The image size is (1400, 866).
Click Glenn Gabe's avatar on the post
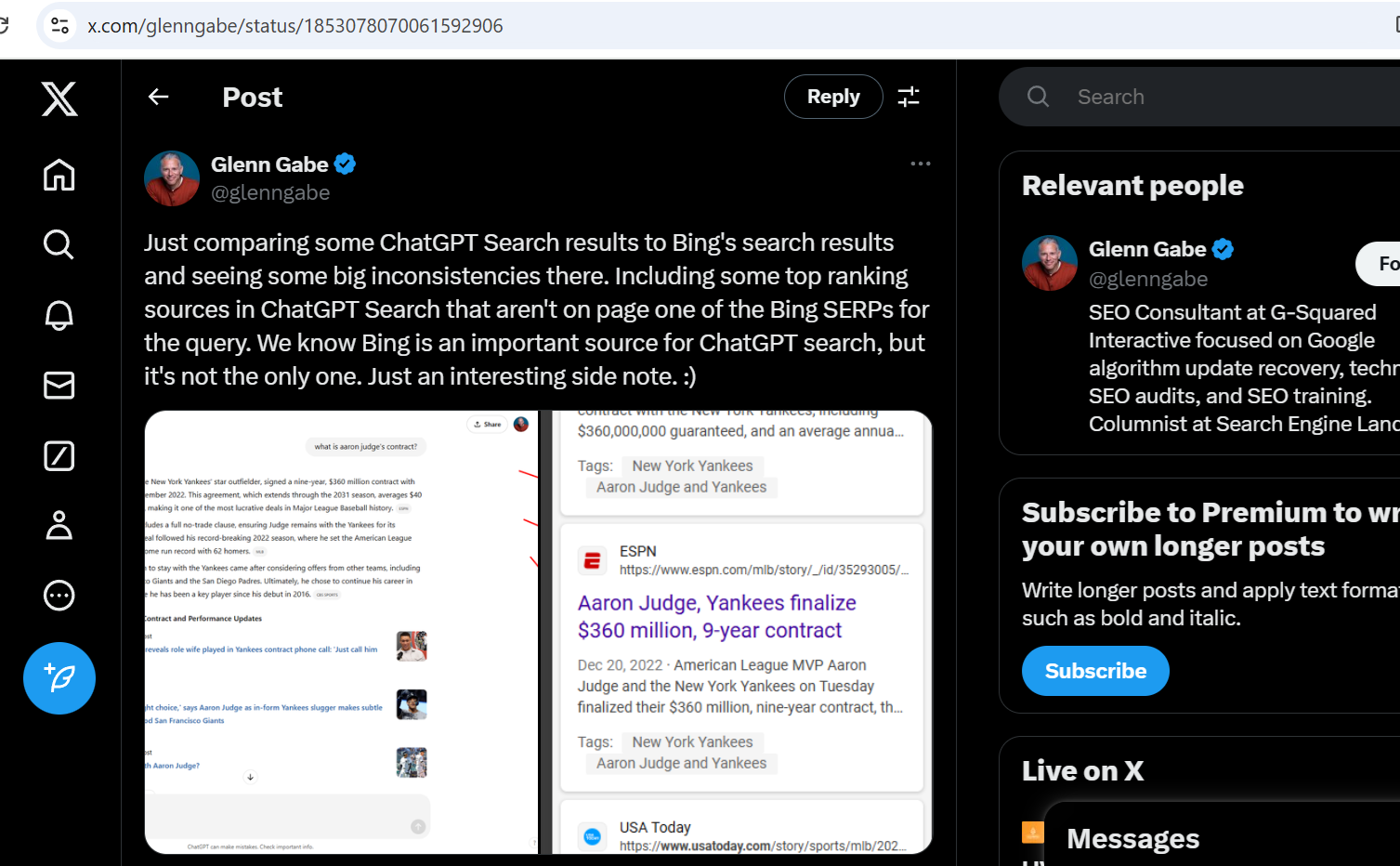click(172, 178)
